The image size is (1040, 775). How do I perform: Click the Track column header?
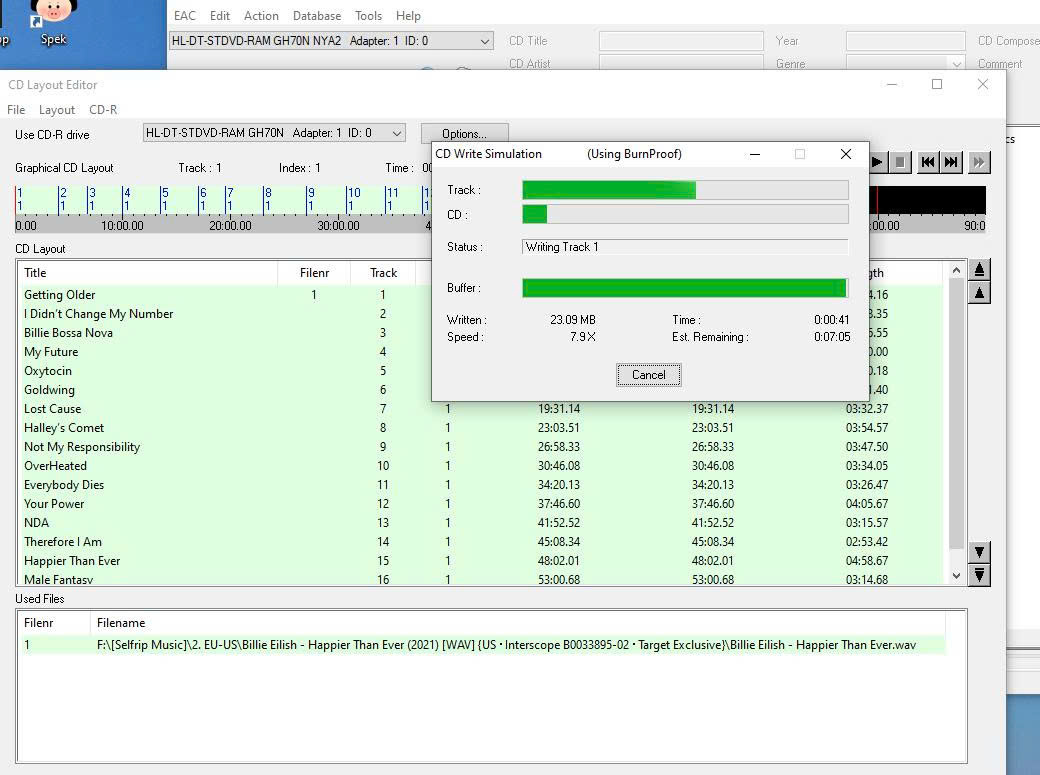click(383, 273)
